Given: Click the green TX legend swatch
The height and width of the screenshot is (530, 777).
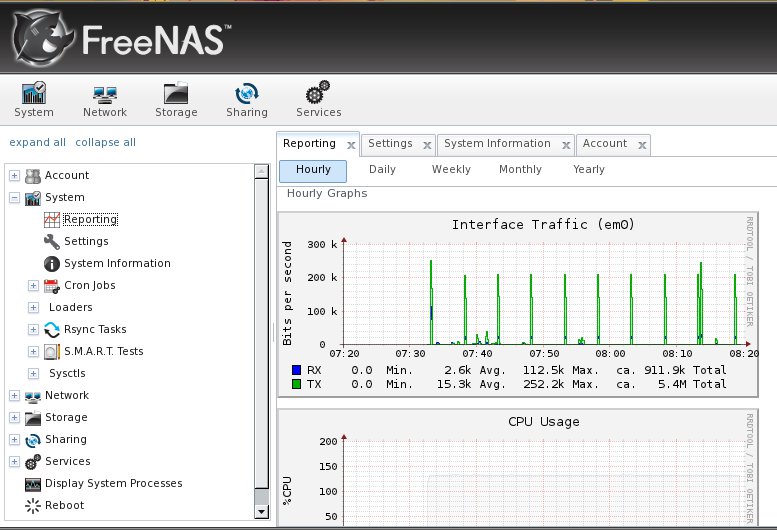Looking at the screenshot, I should (x=297, y=384).
